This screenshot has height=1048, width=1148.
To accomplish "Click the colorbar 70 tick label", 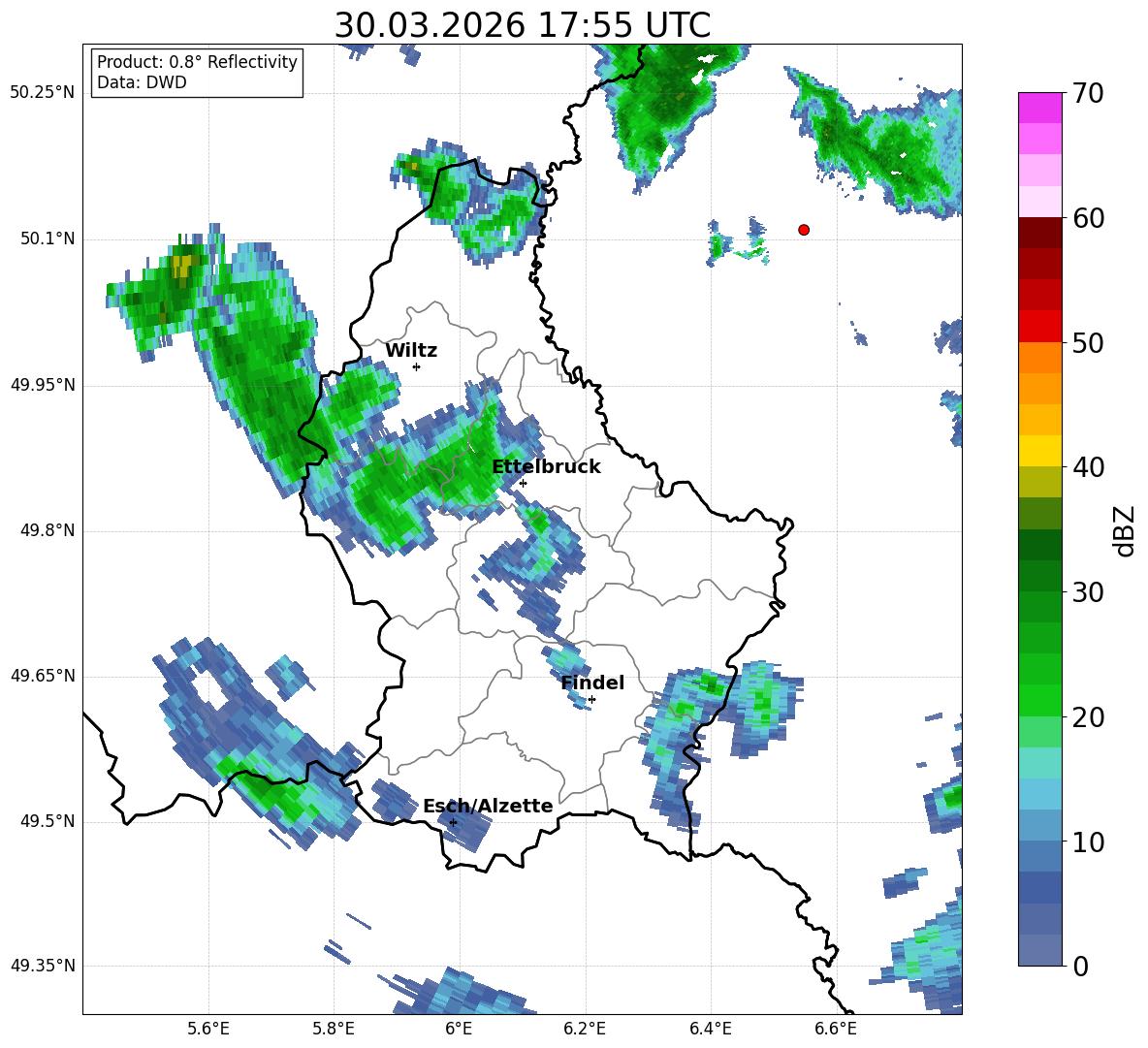I will (x=1088, y=94).
